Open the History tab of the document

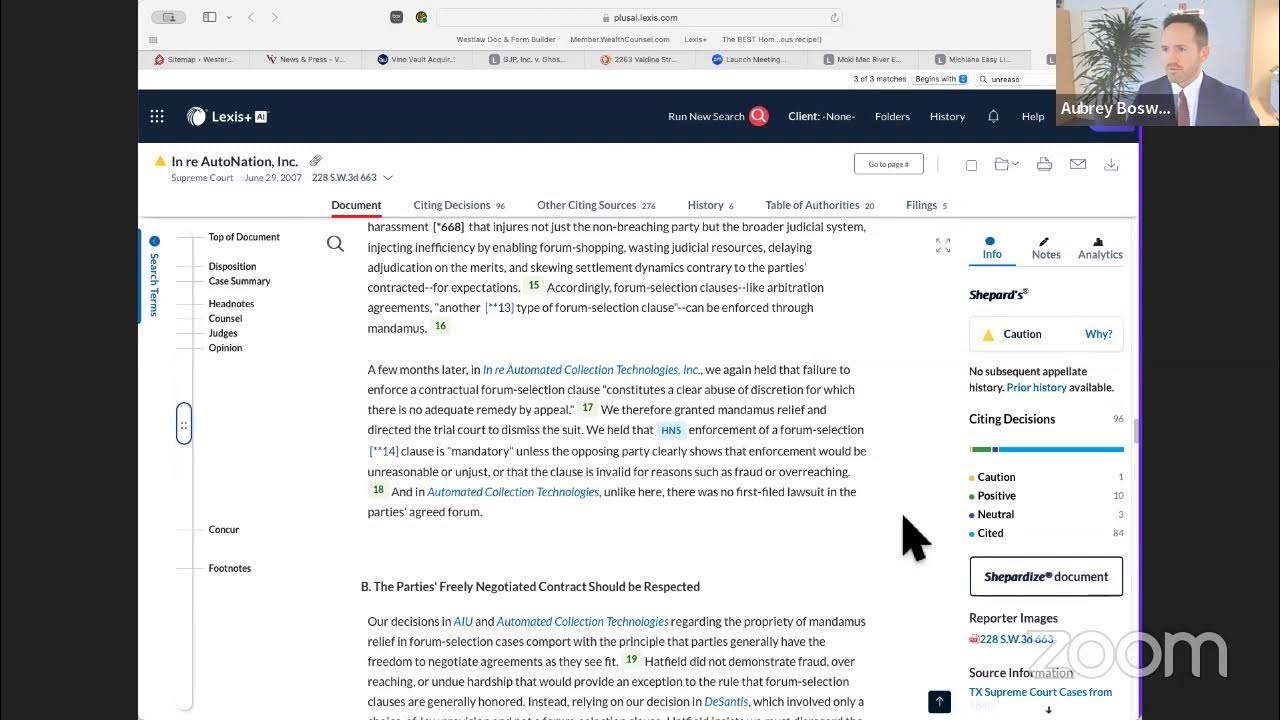pyautogui.click(x=710, y=205)
